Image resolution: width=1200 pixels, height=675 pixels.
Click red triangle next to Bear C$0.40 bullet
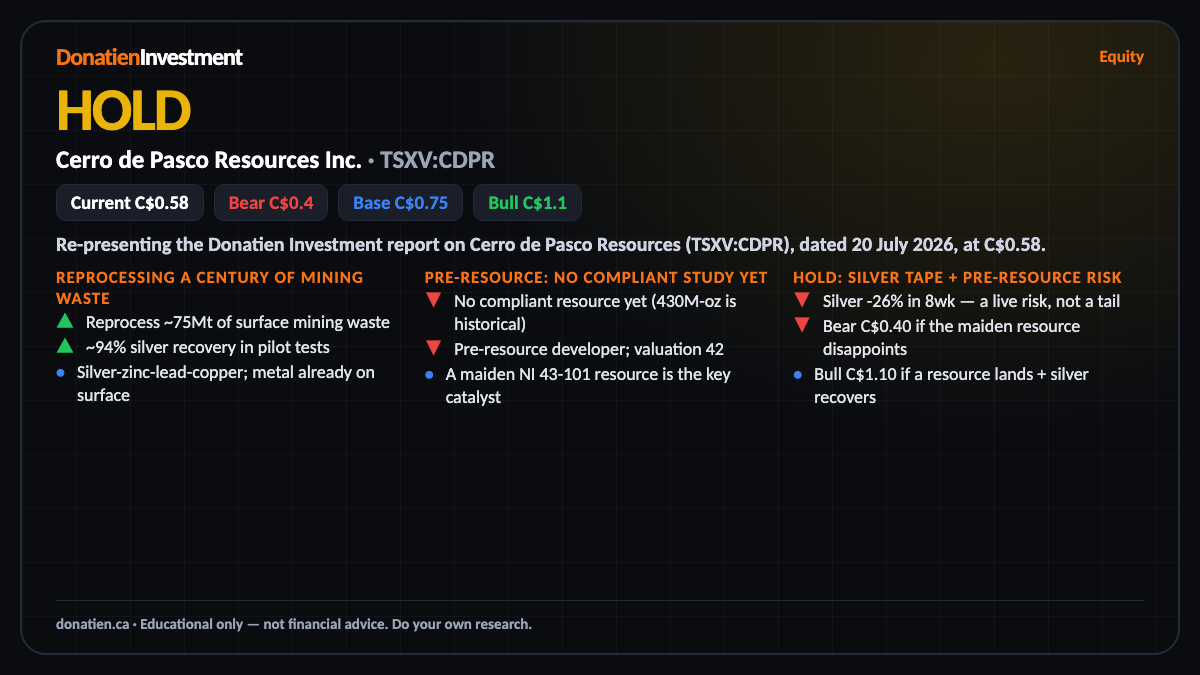coord(801,326)
